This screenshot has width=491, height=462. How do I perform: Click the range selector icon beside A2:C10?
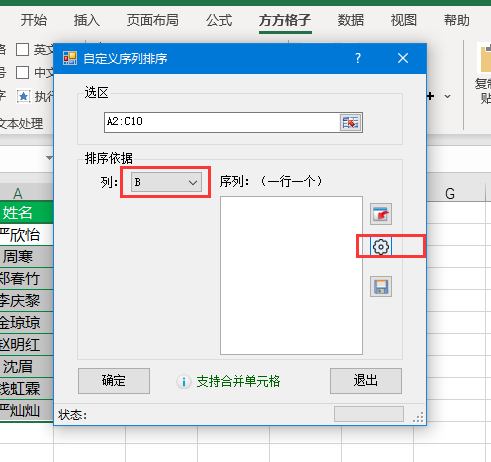click(x=351, y=123)
